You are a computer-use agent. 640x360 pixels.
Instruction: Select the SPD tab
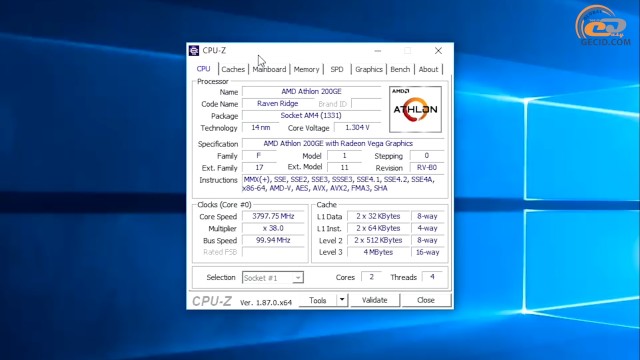337,69
